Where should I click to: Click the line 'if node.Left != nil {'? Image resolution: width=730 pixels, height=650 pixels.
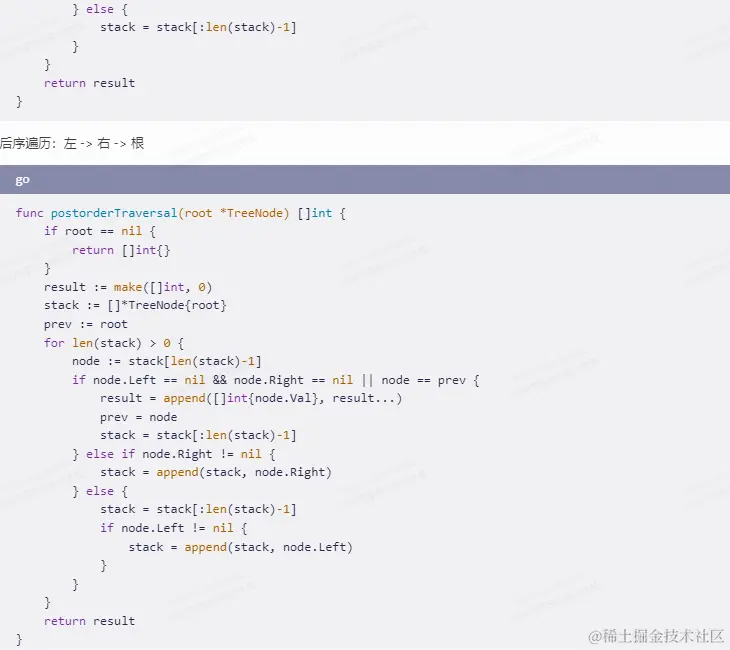click(174, 528)
